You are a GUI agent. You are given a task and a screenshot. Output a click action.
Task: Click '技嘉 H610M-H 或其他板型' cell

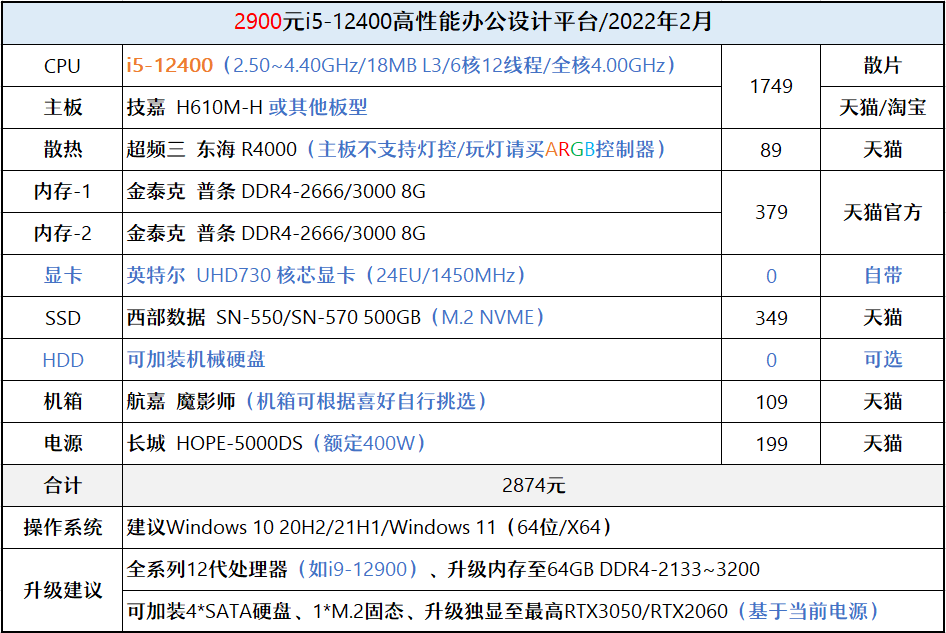422,107
